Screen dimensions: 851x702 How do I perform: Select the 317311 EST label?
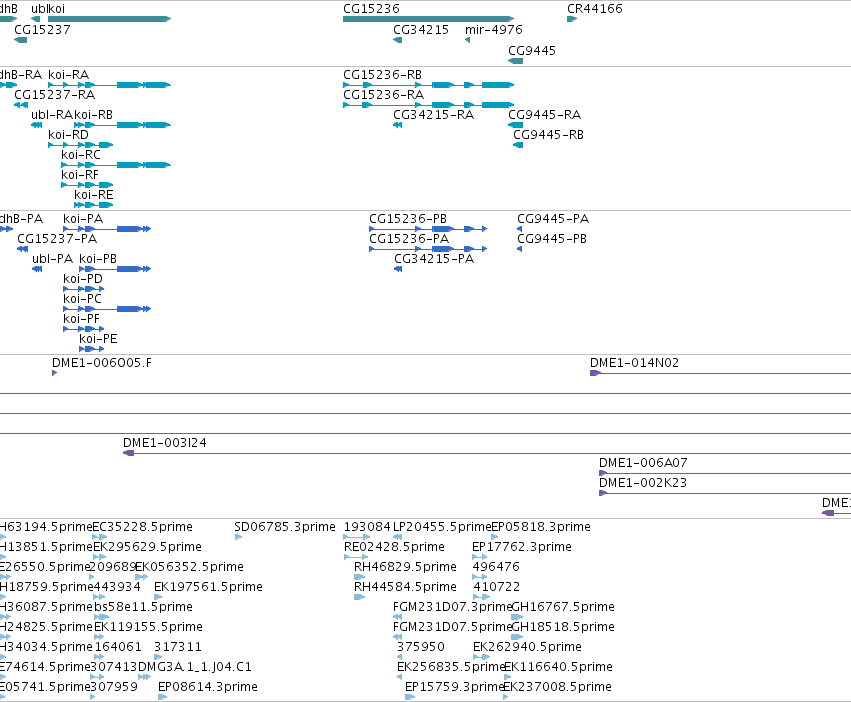(x=178, y=648)
